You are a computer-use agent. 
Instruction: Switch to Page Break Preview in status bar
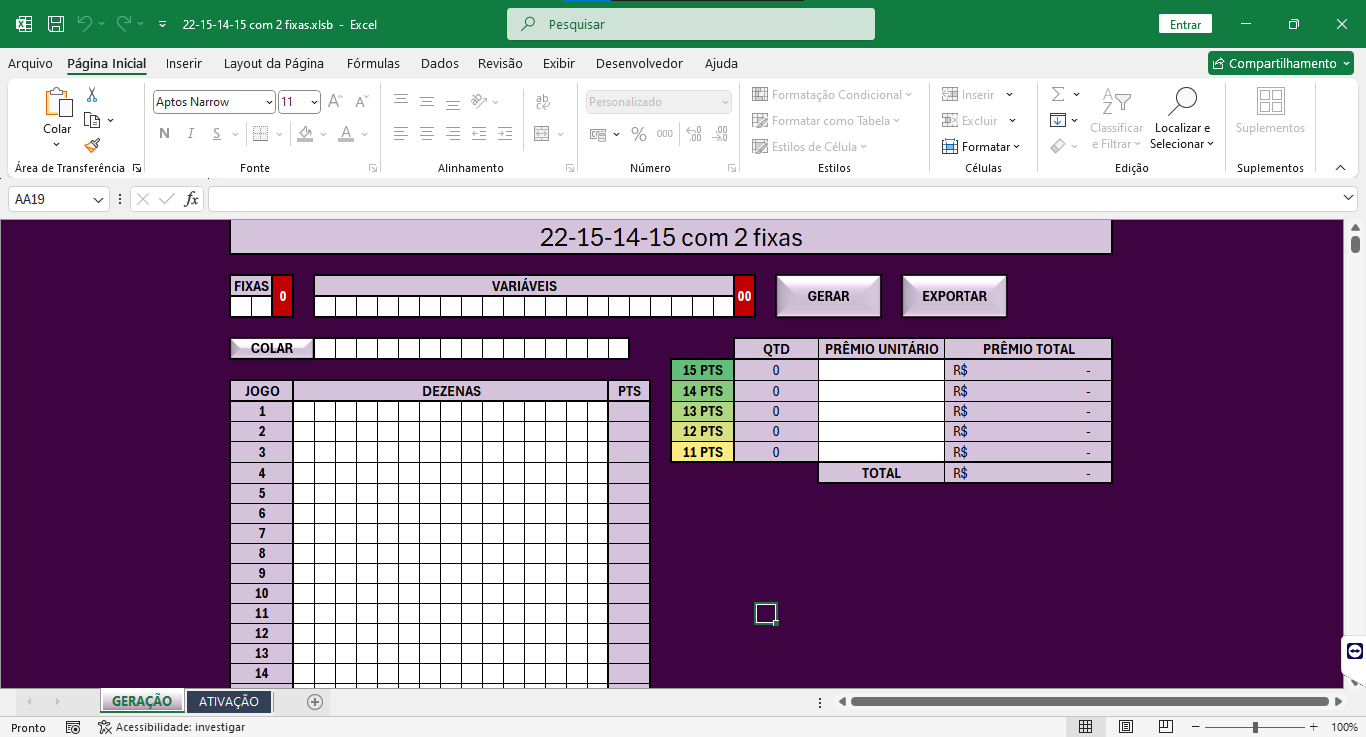pos(1166,727)
